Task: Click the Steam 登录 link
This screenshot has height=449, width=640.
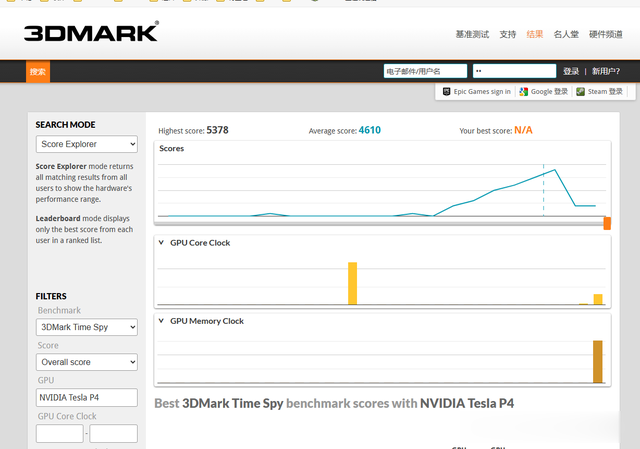Action: click(x=605, y=91)
